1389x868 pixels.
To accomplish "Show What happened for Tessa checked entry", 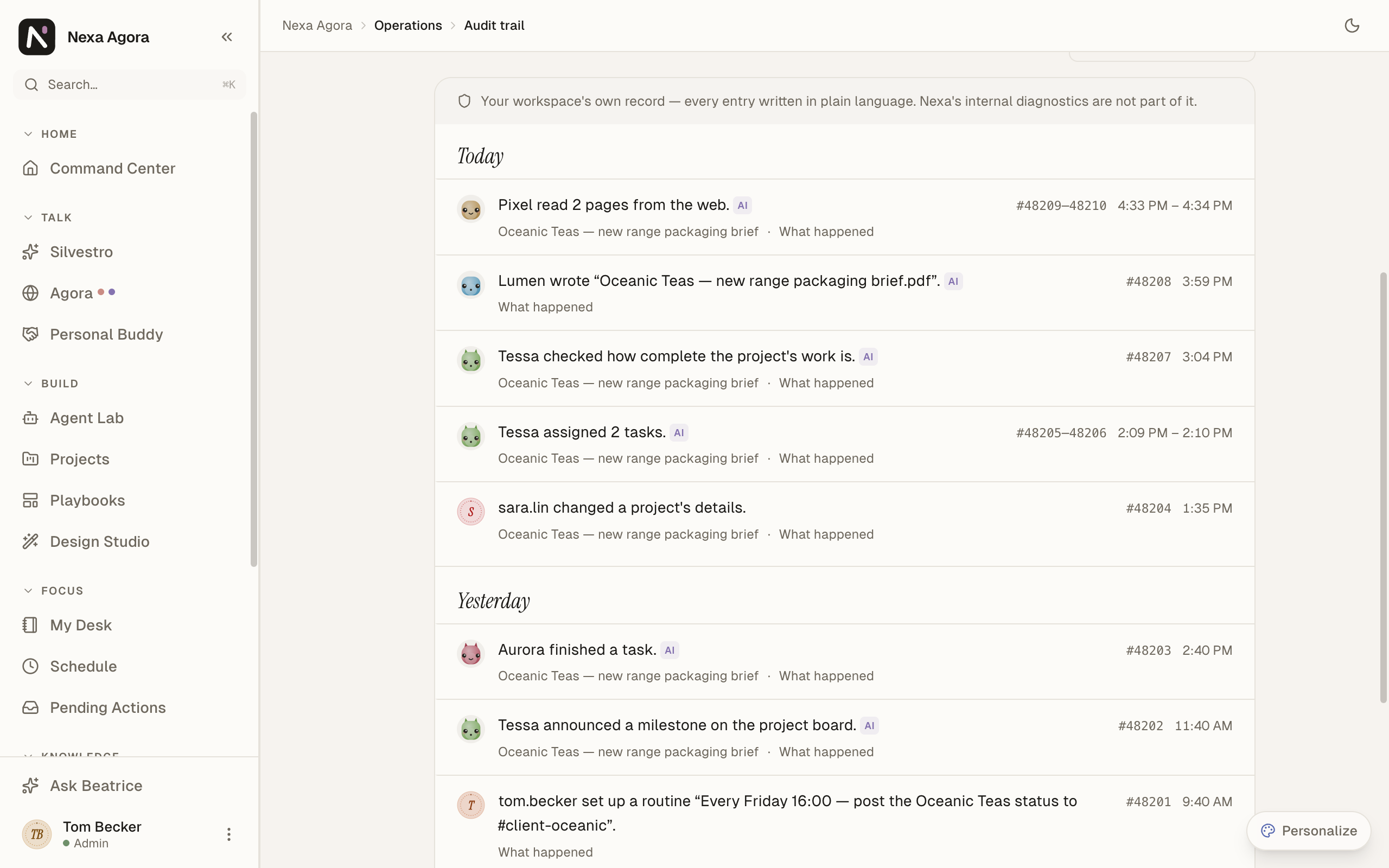I will pyautogui.click(x=826, y=383).
